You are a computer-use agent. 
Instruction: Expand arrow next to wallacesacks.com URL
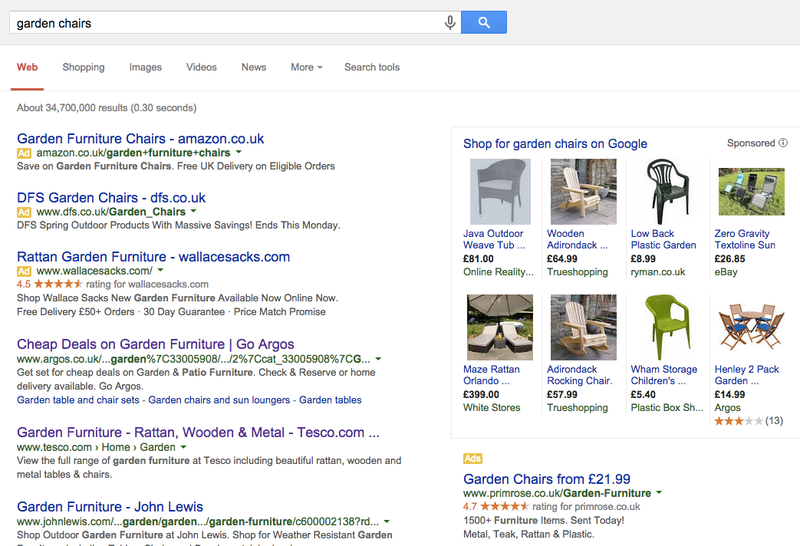click(160, 270)
